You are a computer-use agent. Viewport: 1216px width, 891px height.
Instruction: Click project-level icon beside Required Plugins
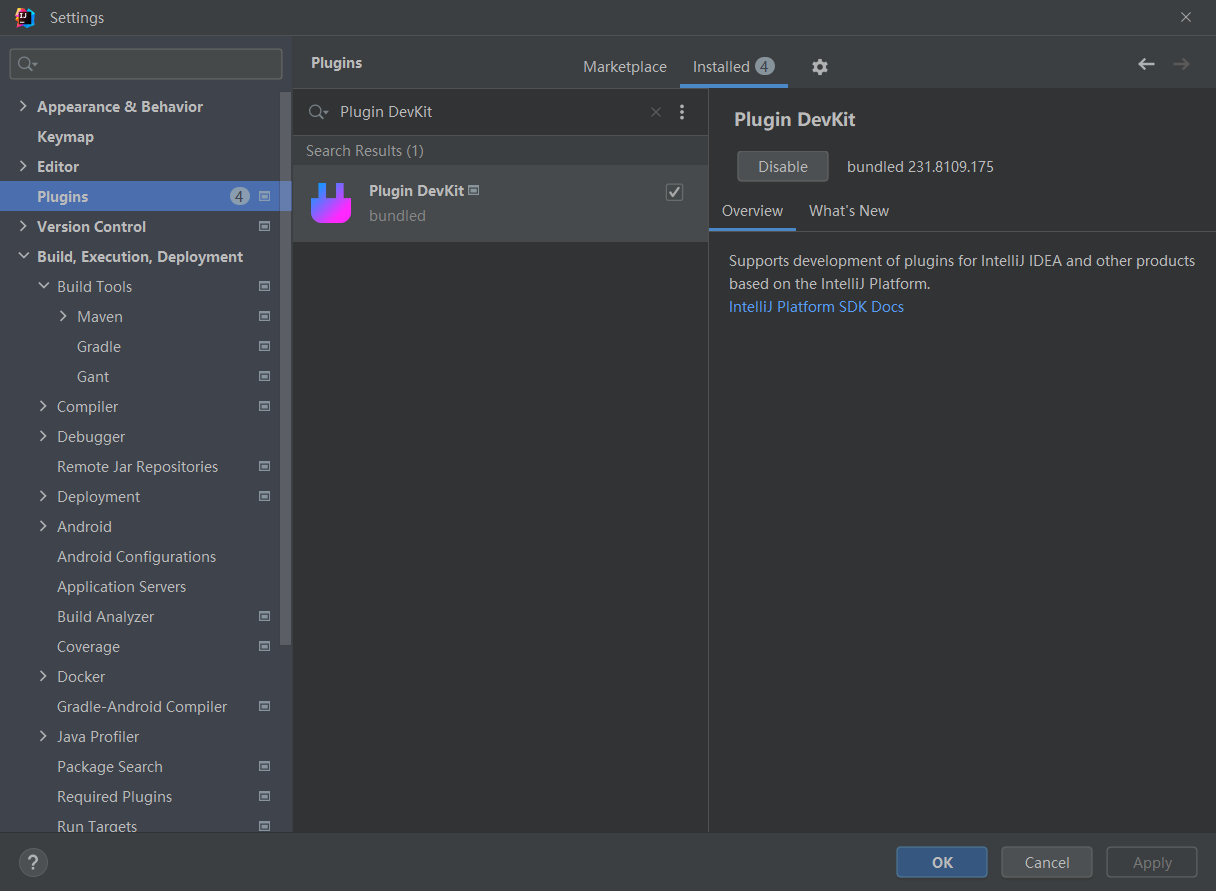(265, 797)
